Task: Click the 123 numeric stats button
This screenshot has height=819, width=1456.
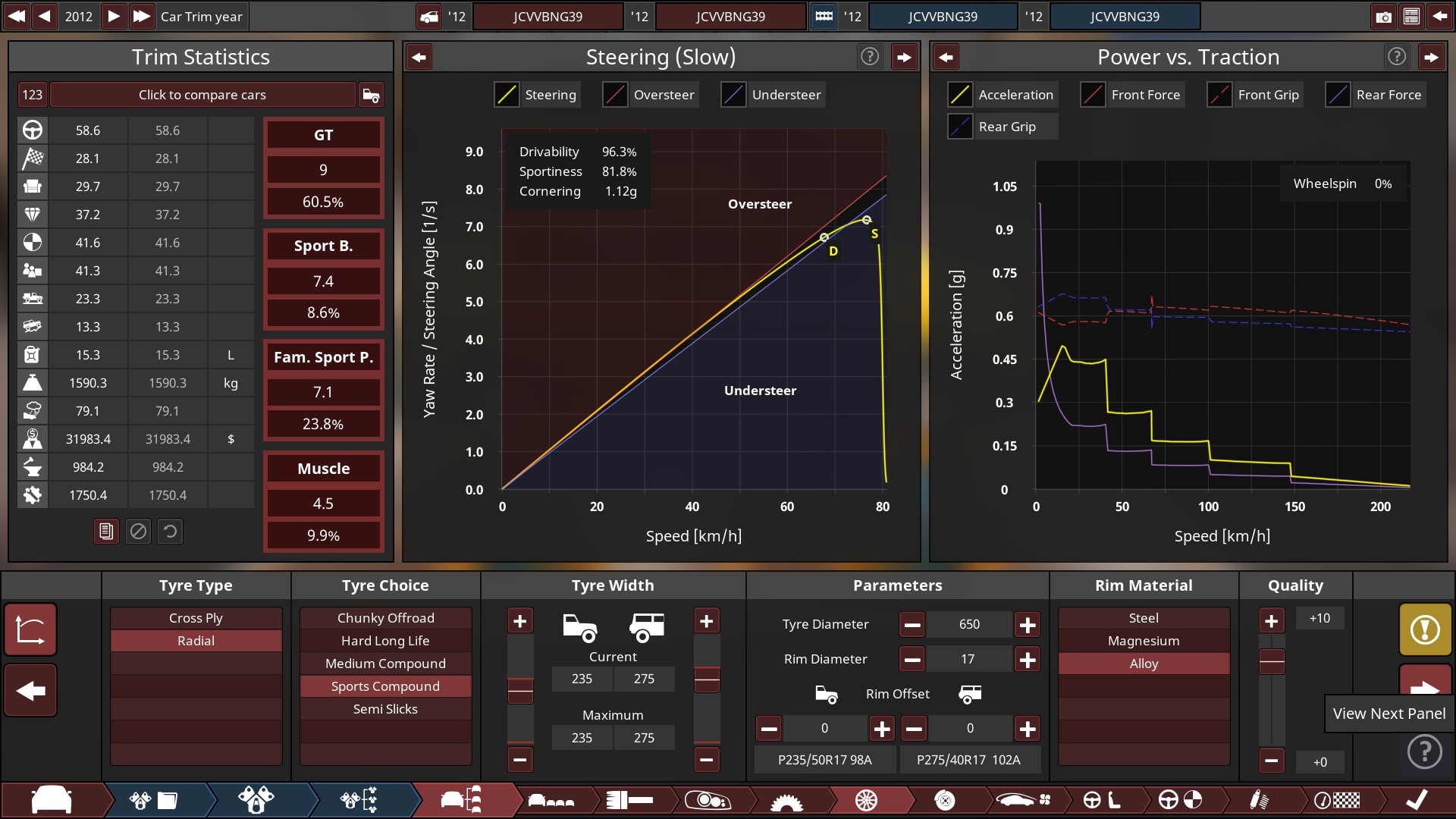Action: (32, 95)
